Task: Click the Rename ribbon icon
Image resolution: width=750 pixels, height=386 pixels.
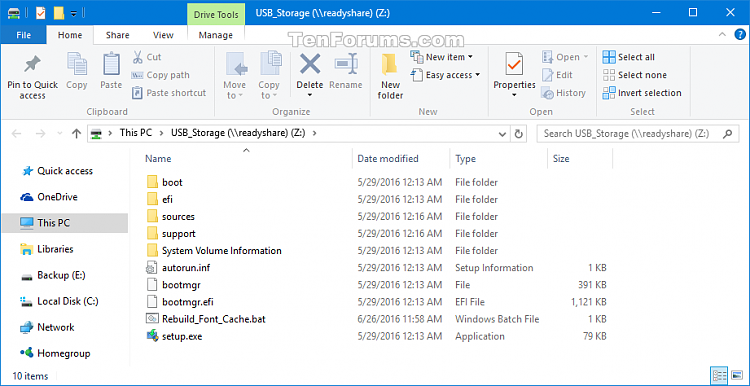Action: [346, 64]
